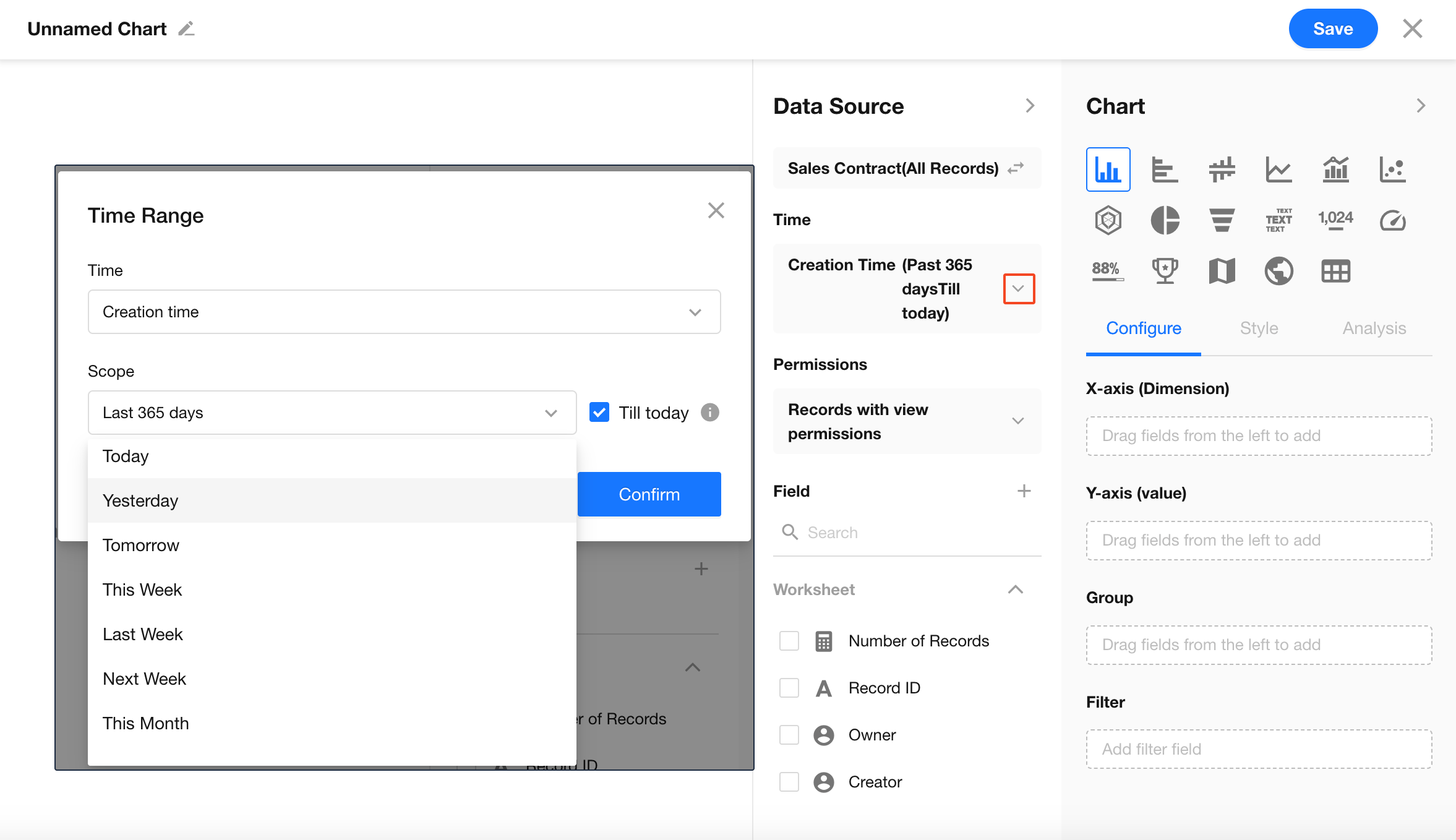Open the Analysis tab
This screenshot has width=1456, height=840.
click(x=1374, y=328)
